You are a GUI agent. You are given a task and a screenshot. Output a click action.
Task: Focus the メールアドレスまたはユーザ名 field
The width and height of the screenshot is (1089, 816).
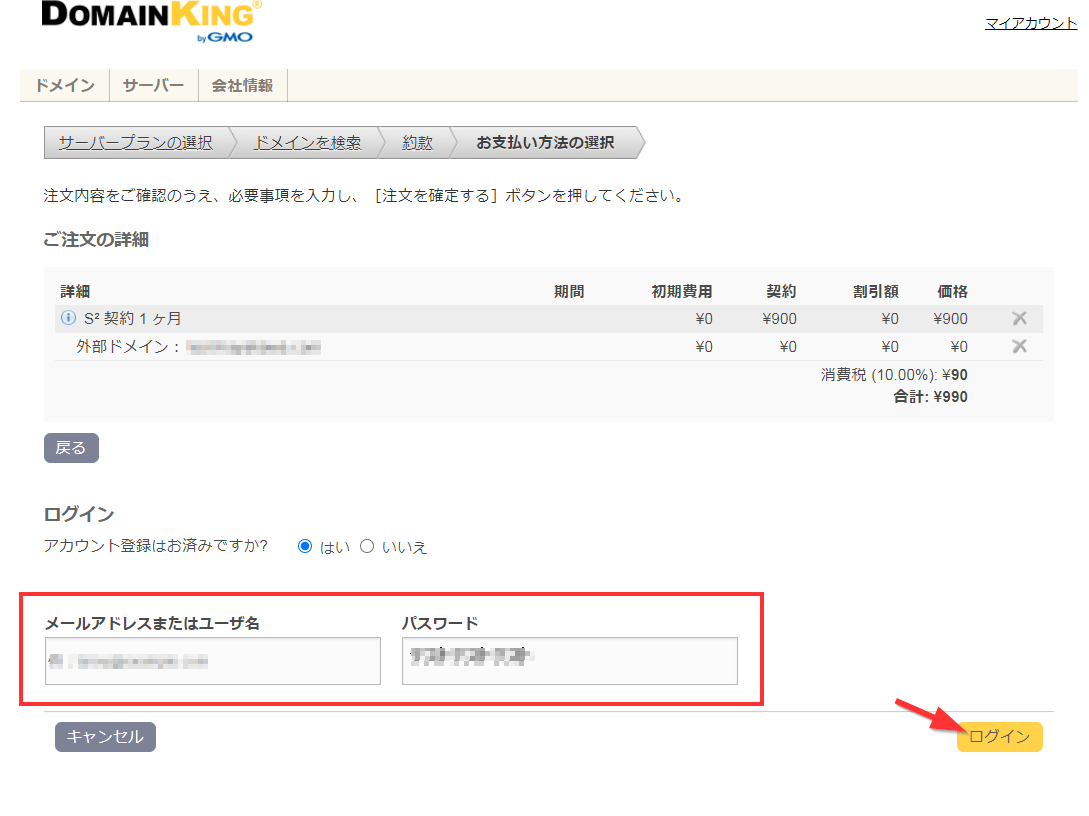click(x=213, y=661)
